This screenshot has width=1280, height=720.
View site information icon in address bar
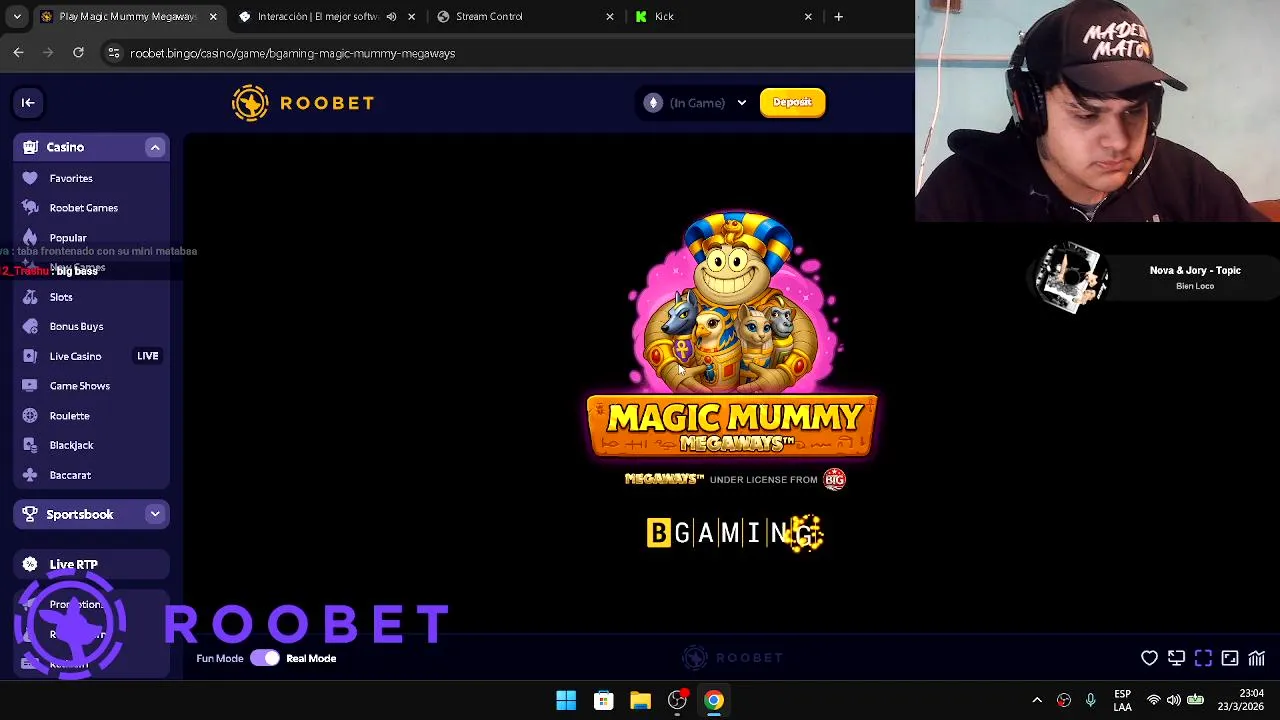coord(113,53)
